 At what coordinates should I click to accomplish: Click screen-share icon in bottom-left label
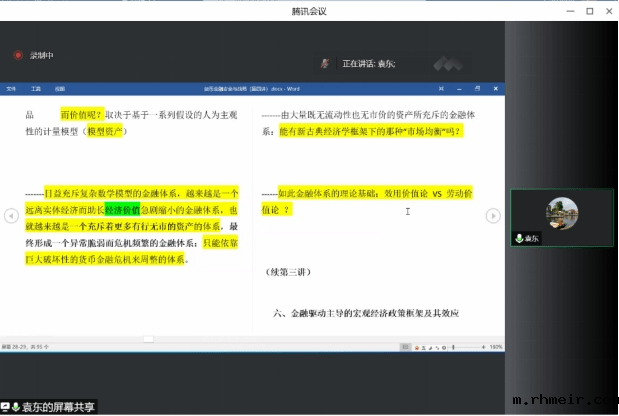6,407
